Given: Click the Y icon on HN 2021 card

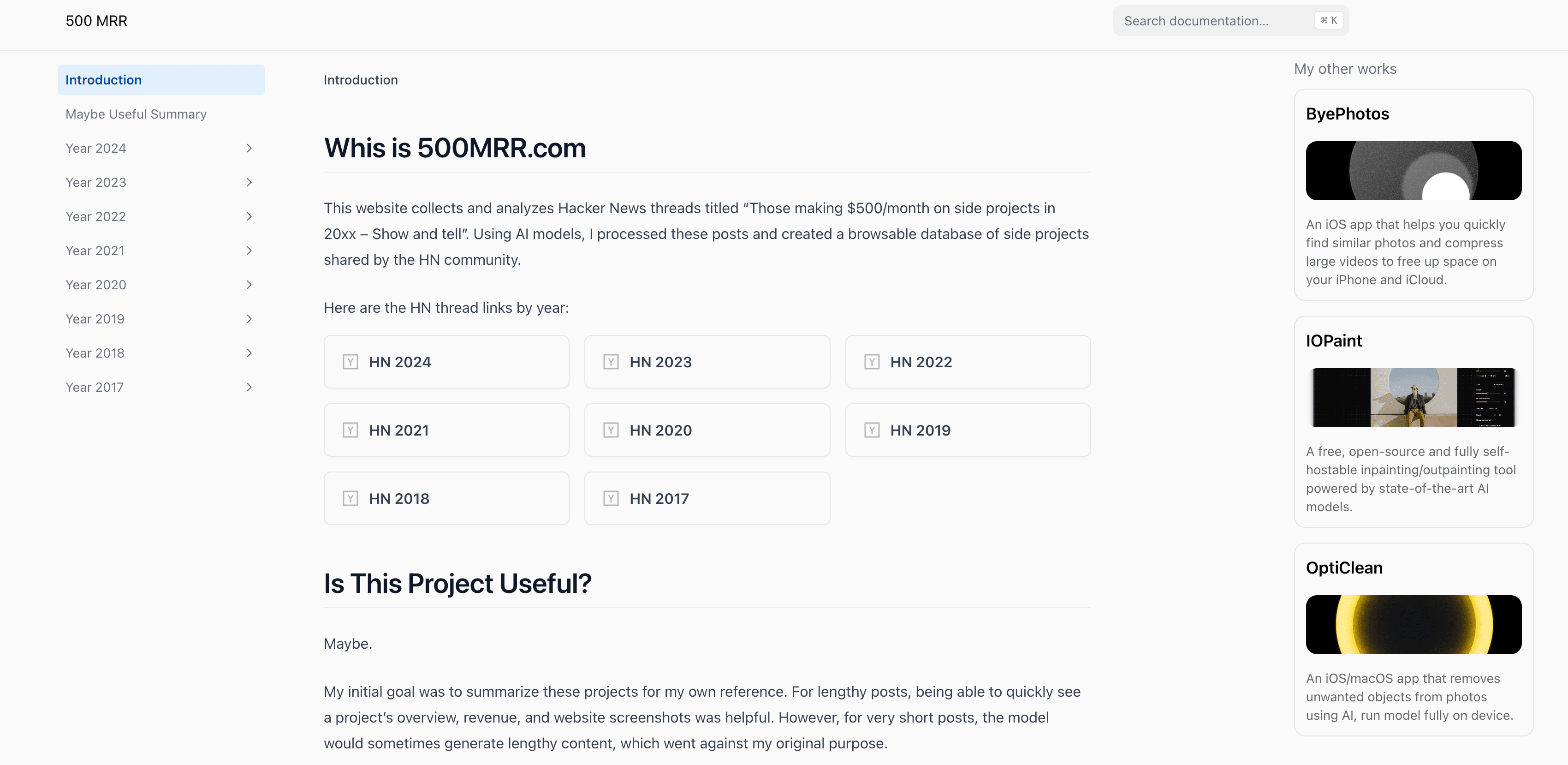Looking at the screenshot, I should [350, 430].
